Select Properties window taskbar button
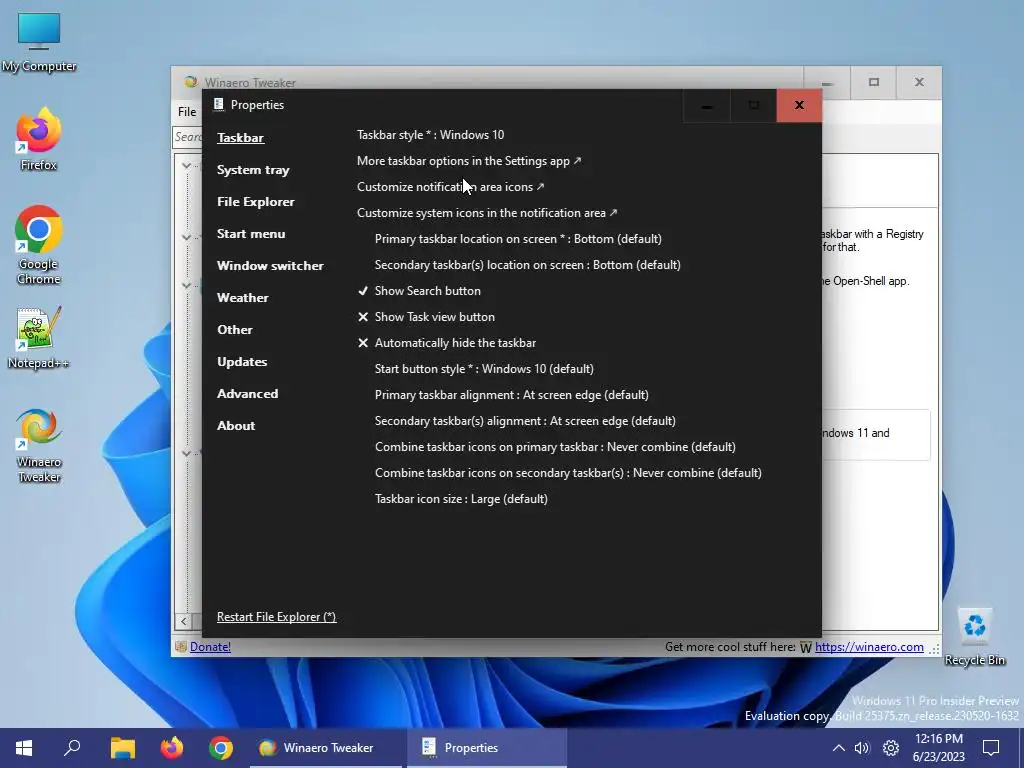Viewport: 1024px width, 768px height. (x=487, y=748)
